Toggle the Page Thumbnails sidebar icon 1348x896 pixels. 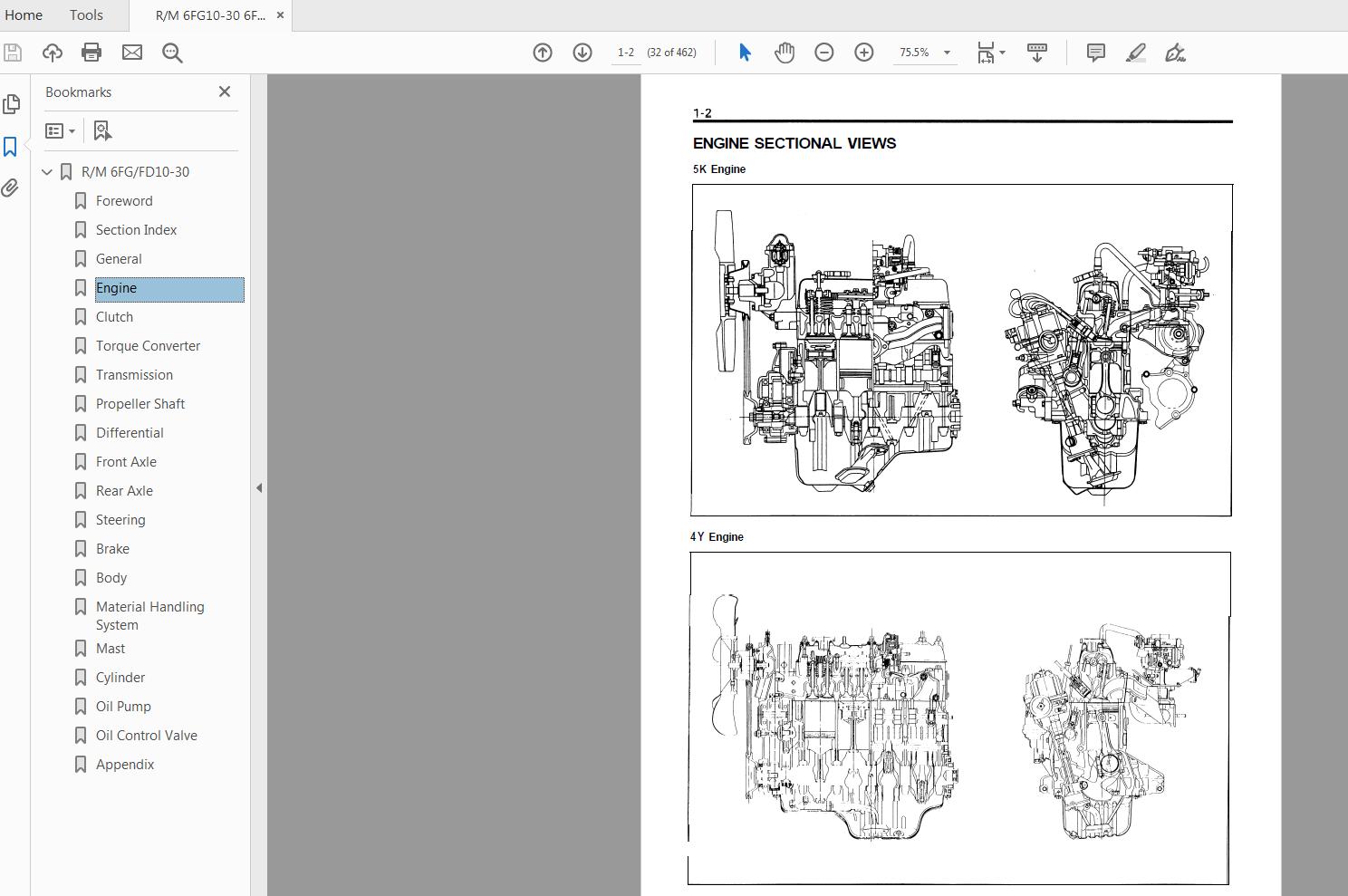click(x=11, y=104)
